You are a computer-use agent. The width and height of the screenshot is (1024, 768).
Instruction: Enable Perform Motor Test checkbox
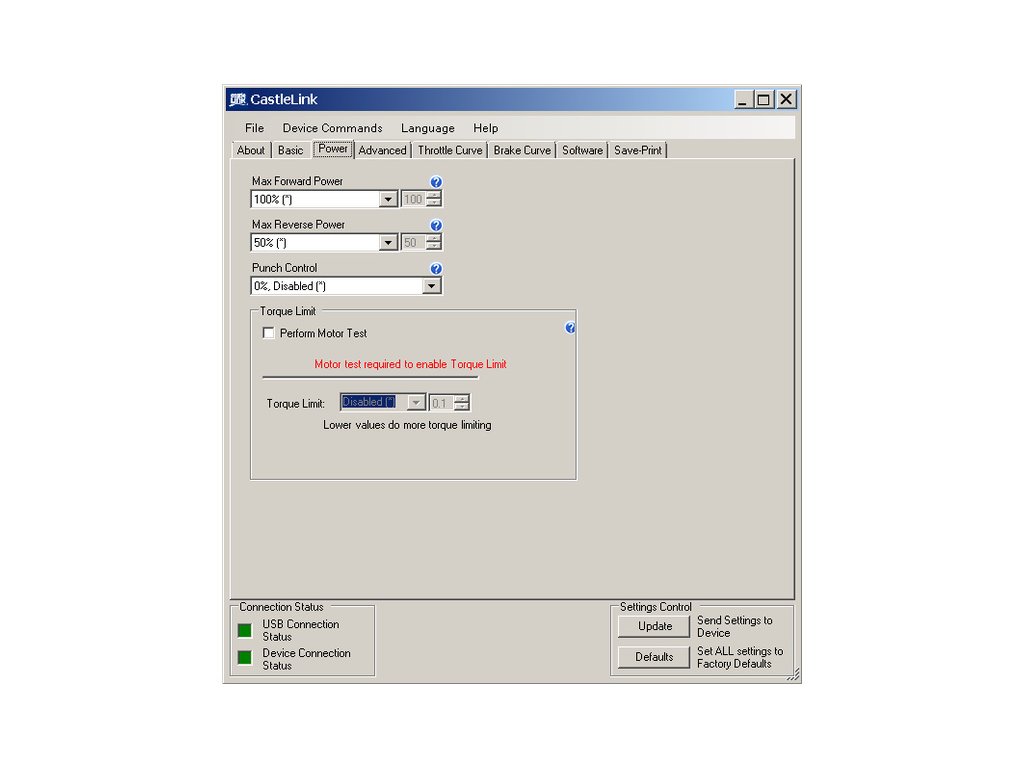coord(268,333)
